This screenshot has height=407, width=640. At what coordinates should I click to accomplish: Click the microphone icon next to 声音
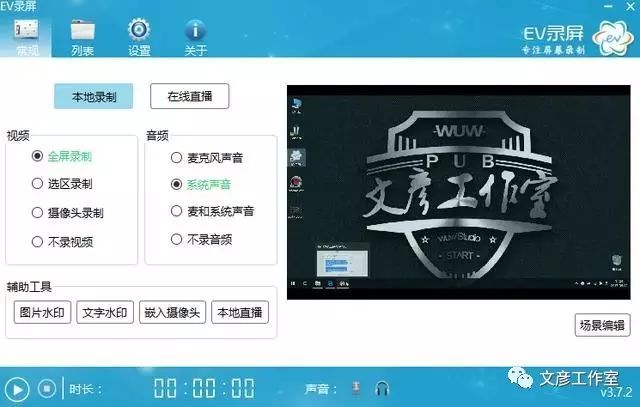coord(356,388)
